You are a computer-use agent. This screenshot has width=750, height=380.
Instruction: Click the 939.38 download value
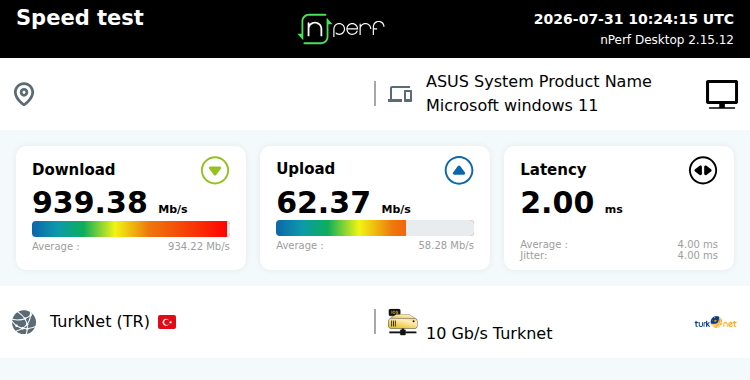(x=89, y=202)
